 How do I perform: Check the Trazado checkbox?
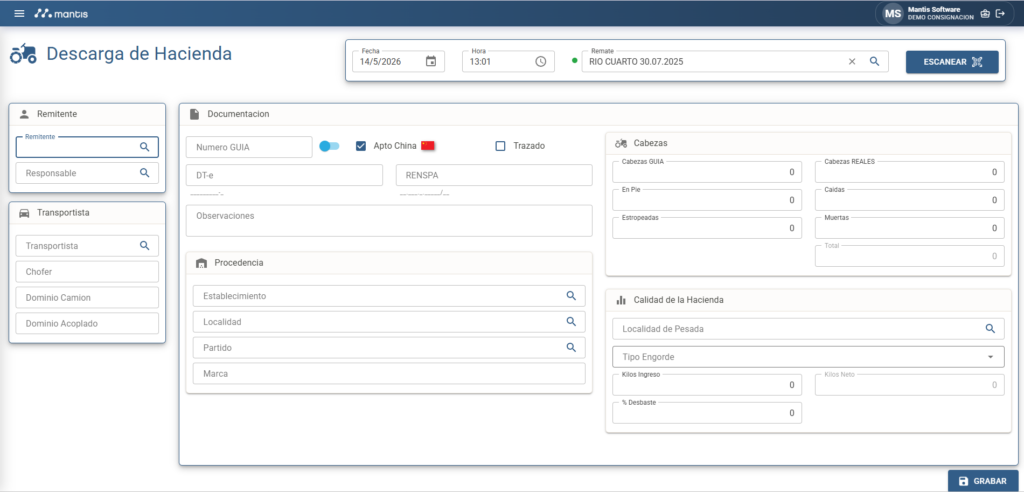pos(500,146)
